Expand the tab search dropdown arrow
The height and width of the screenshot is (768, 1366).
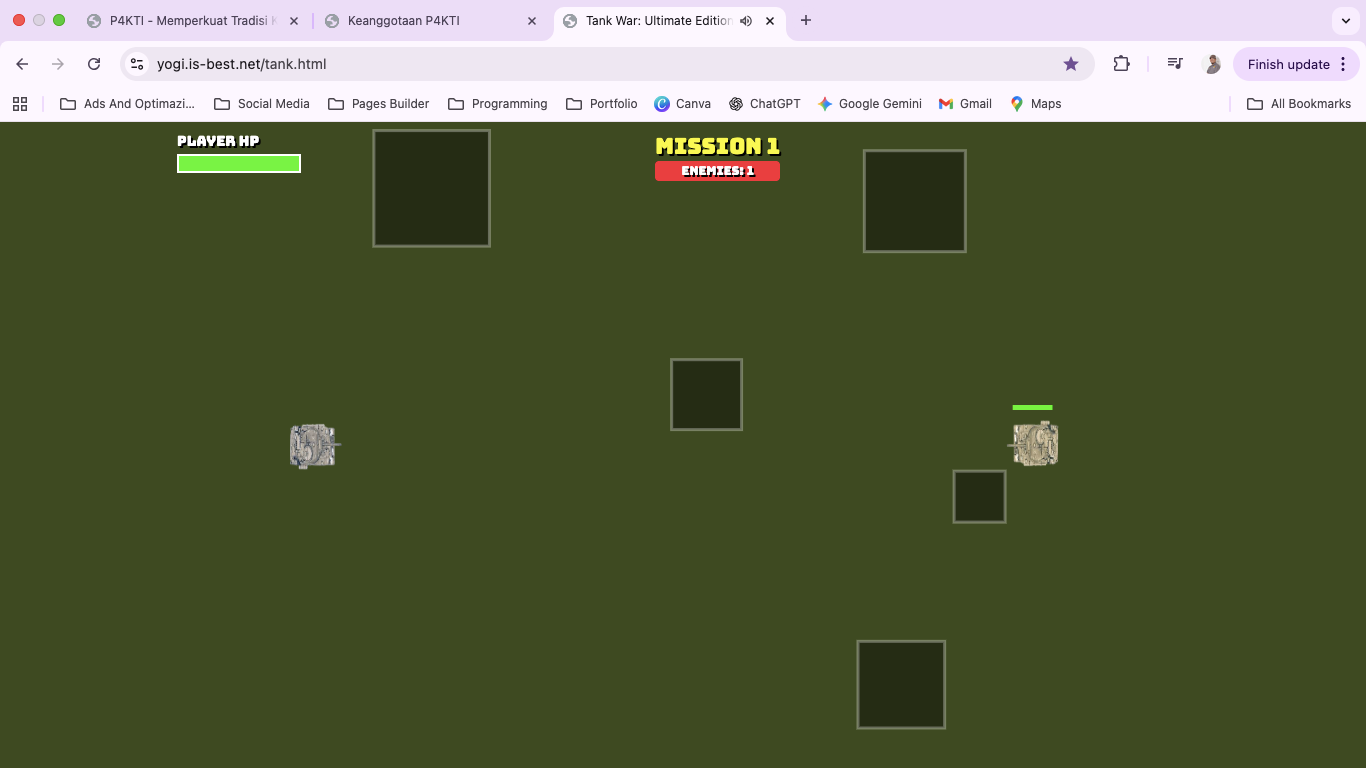coord(1345,21)
